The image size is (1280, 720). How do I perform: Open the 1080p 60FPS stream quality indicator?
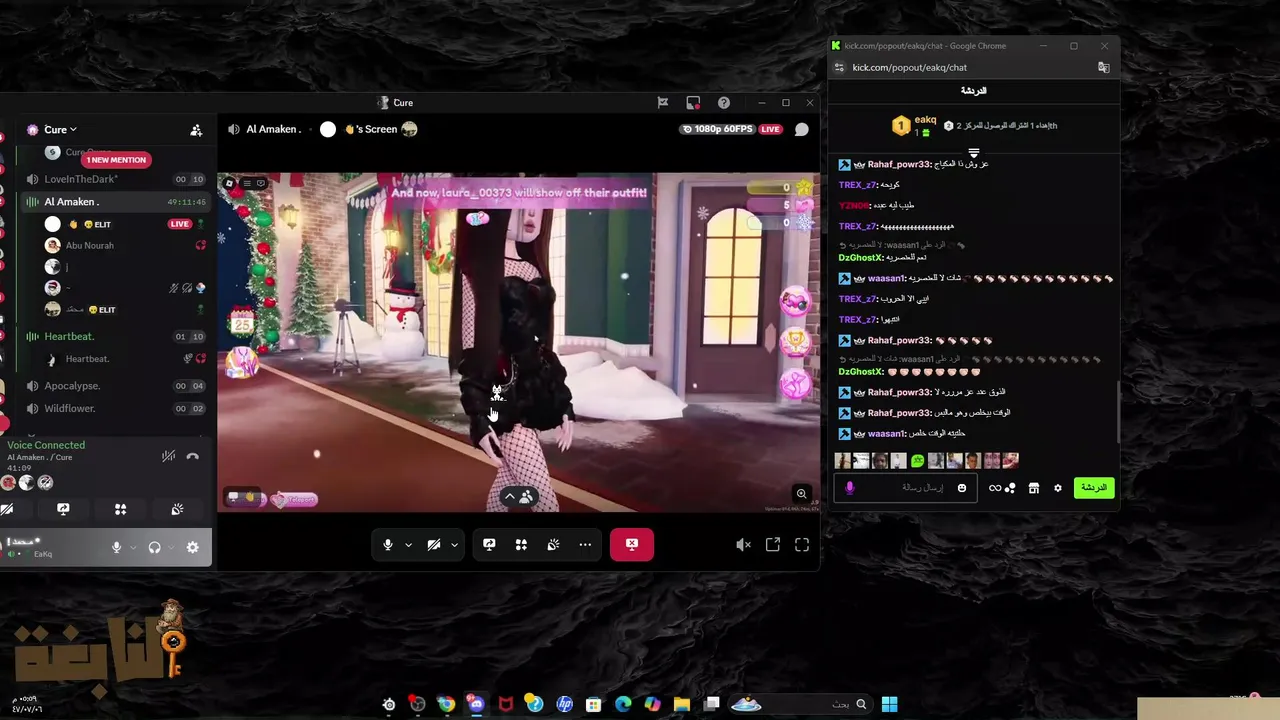pos(717,129)
